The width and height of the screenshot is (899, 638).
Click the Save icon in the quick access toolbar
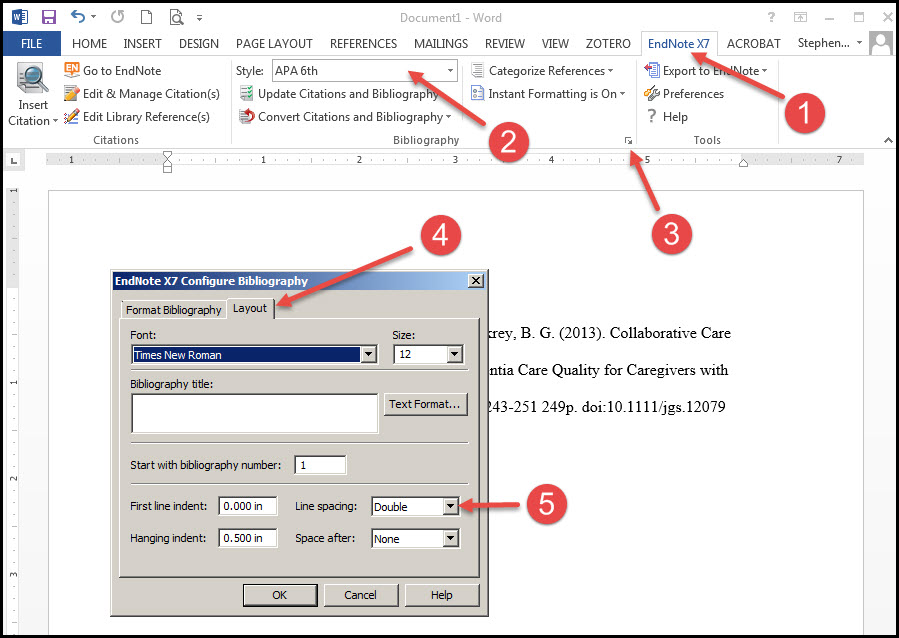pos(49,17)
